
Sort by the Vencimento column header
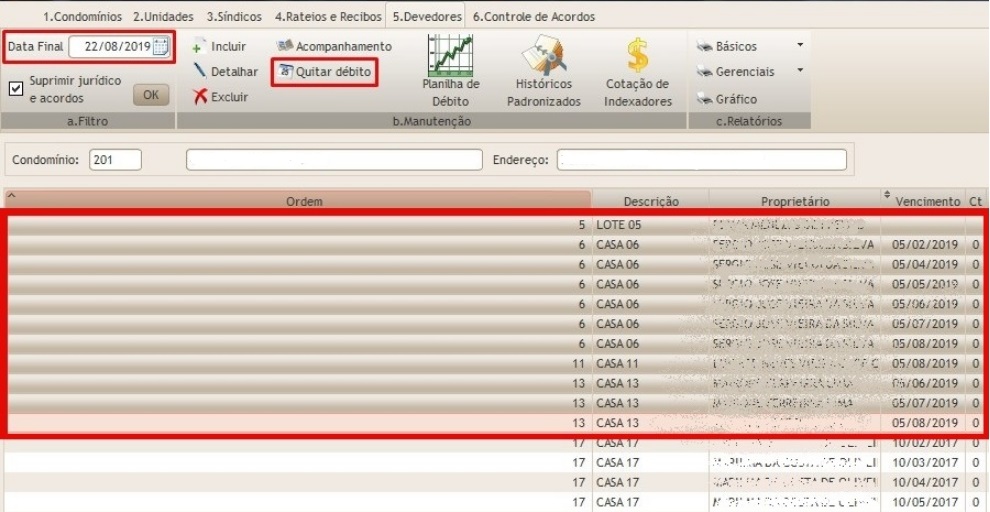[x=925, y=201]
